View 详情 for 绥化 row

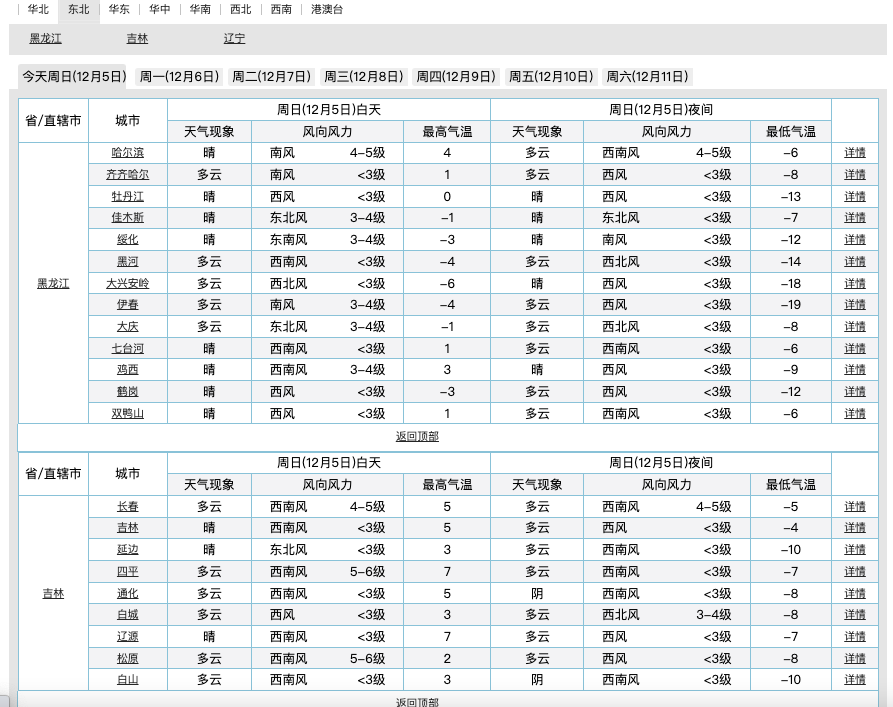pos(855,240)
